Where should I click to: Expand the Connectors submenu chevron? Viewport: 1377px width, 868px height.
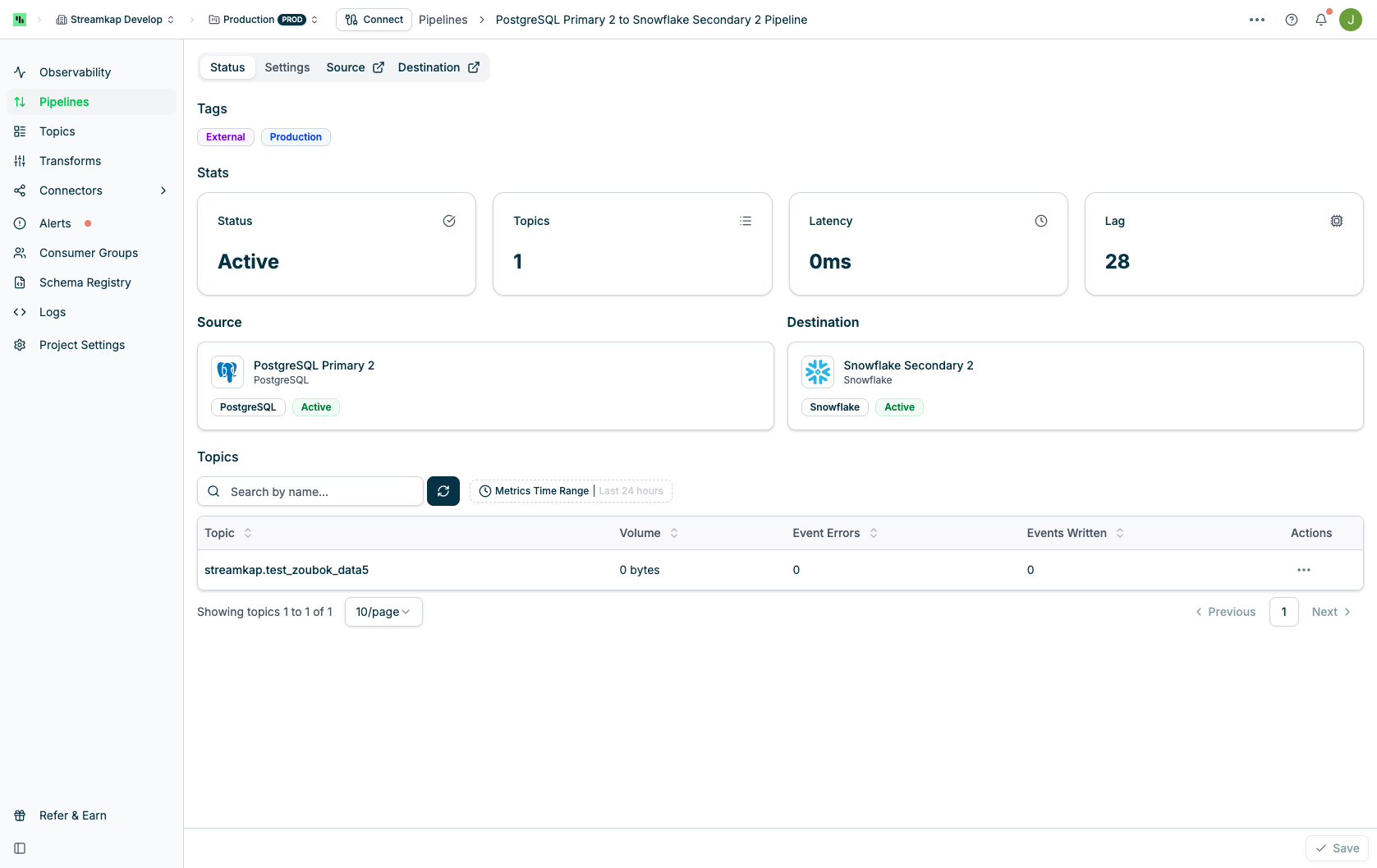pyautogui.click(x=163, y=191)
